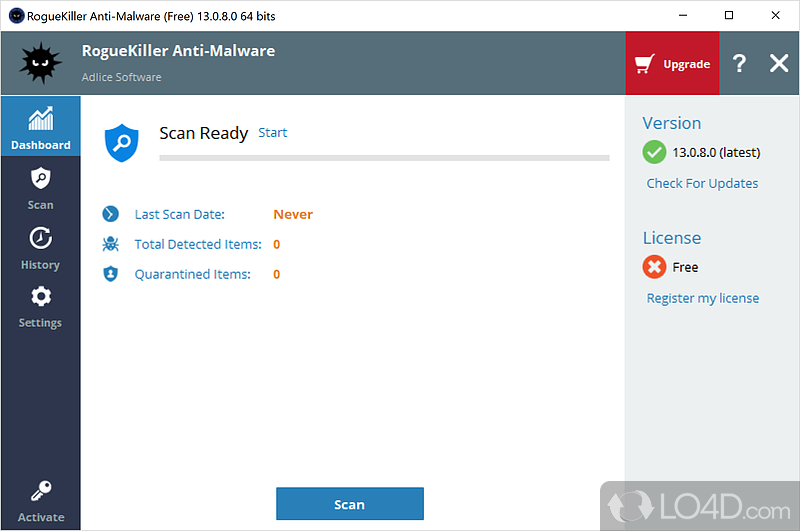The image size is (800, 531).
Task: Click the shield icon beside Quarantined Items
Action: pos(110,274)
